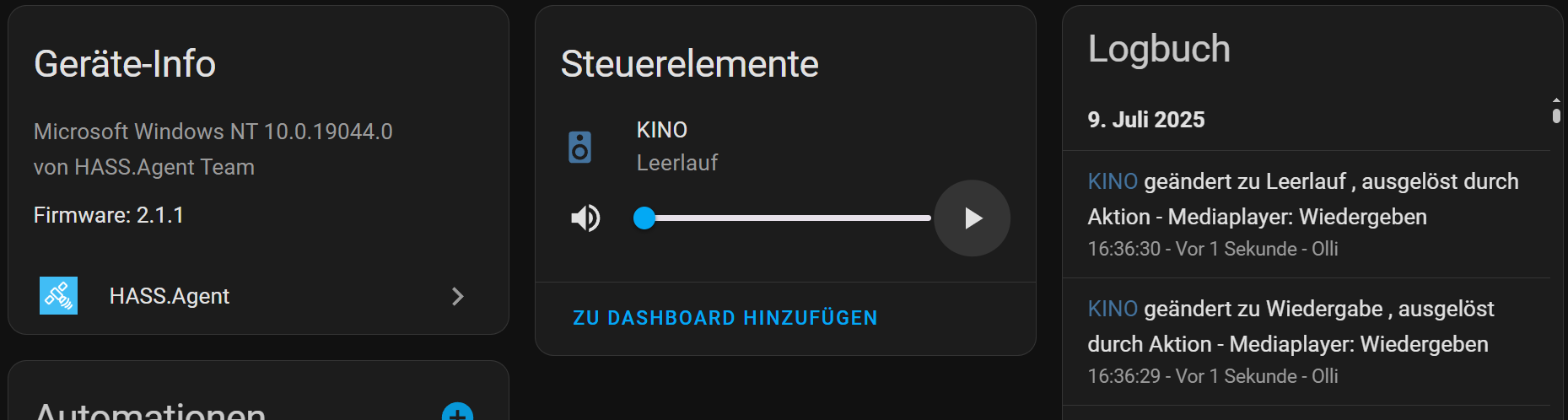Click the KINO entity name in Steuerelemente

661,130
